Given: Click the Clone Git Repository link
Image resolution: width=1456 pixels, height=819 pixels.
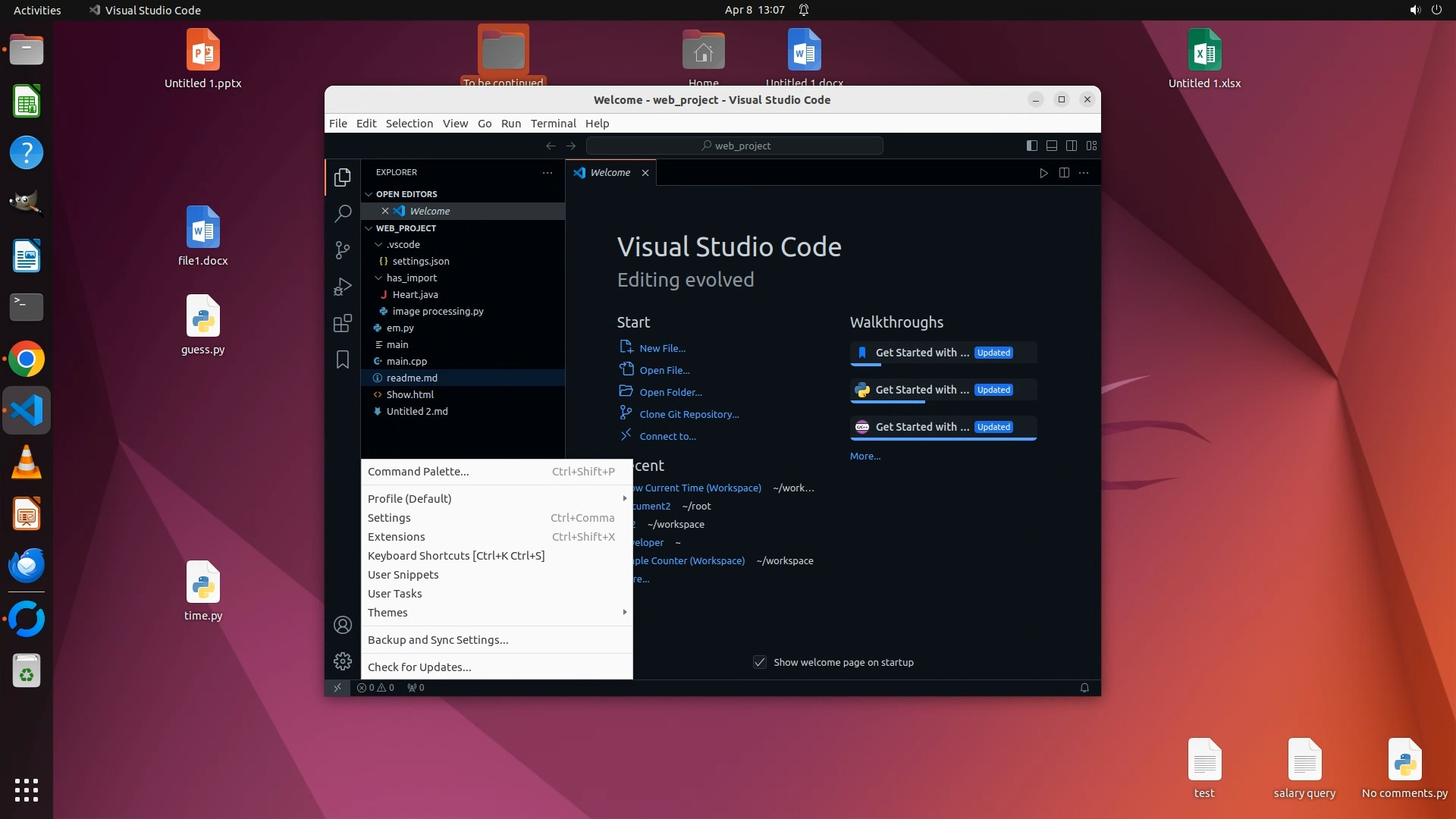Looking at the screenshot, I should tap(689, 414).
